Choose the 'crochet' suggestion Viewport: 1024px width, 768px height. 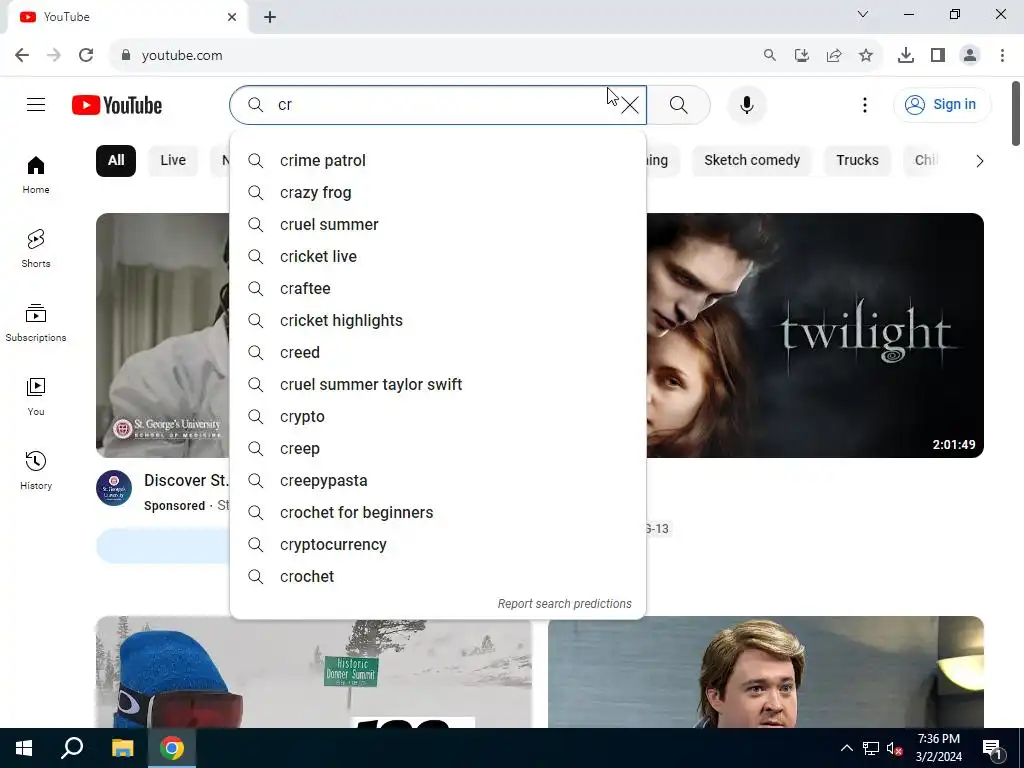(438, 577)
